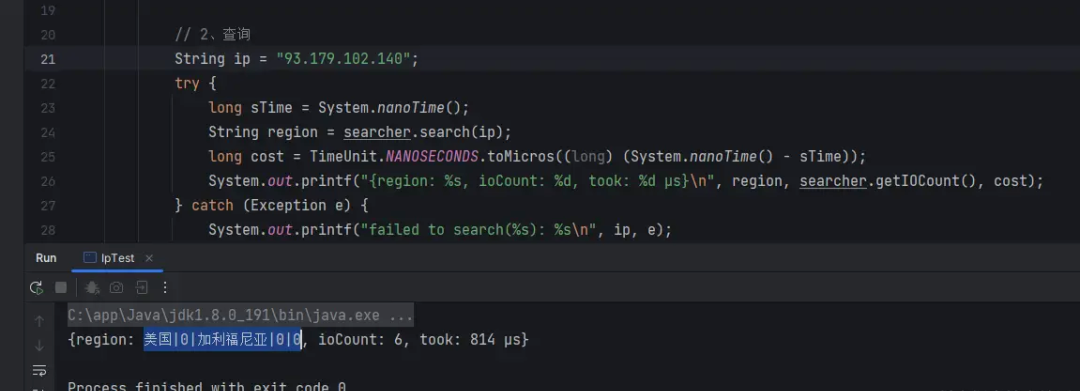This screenshot has width=1080, height=391.
Task: Click NANOSECONDS constant on line 25
Action: click(432, 157)
